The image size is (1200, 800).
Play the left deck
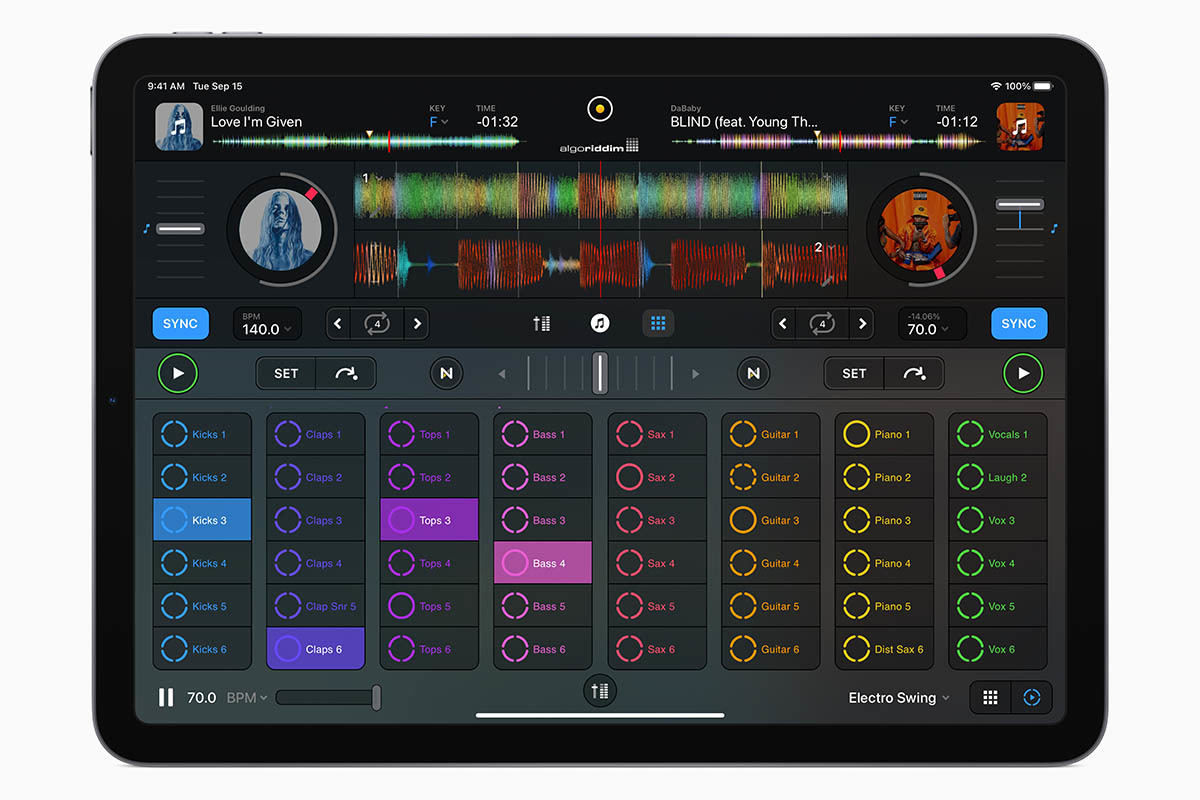coord(178,373)
